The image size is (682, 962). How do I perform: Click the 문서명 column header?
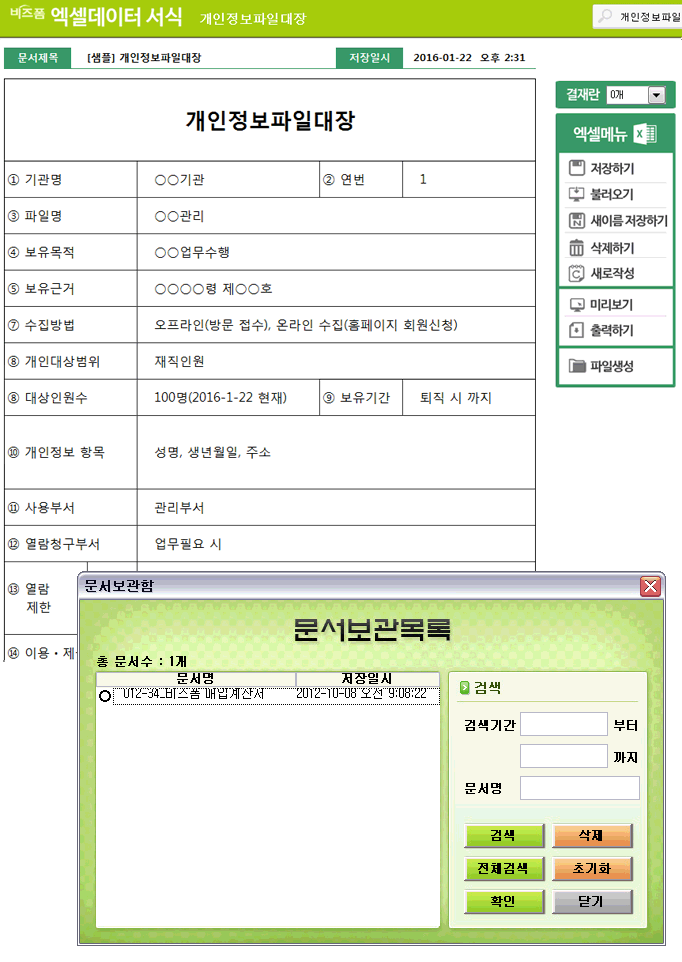coord(196,679)
